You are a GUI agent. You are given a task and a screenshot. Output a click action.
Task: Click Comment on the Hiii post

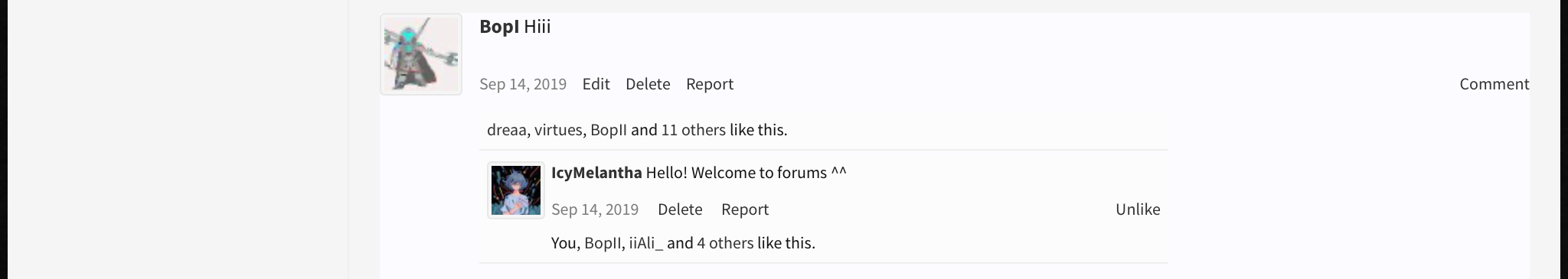click(x=1494, y=84)
